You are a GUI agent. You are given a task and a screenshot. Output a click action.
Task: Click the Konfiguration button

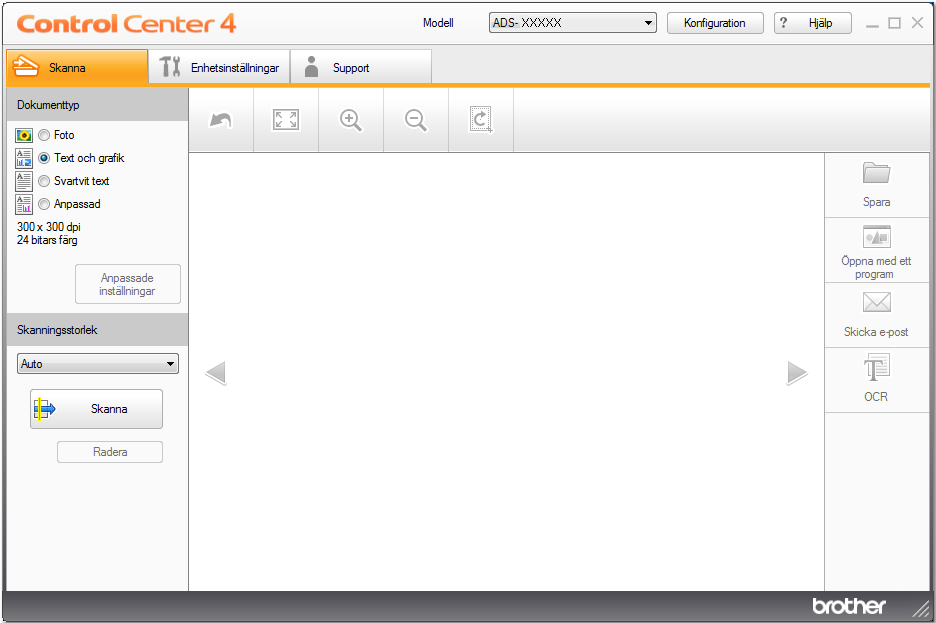tap(715, 23)
